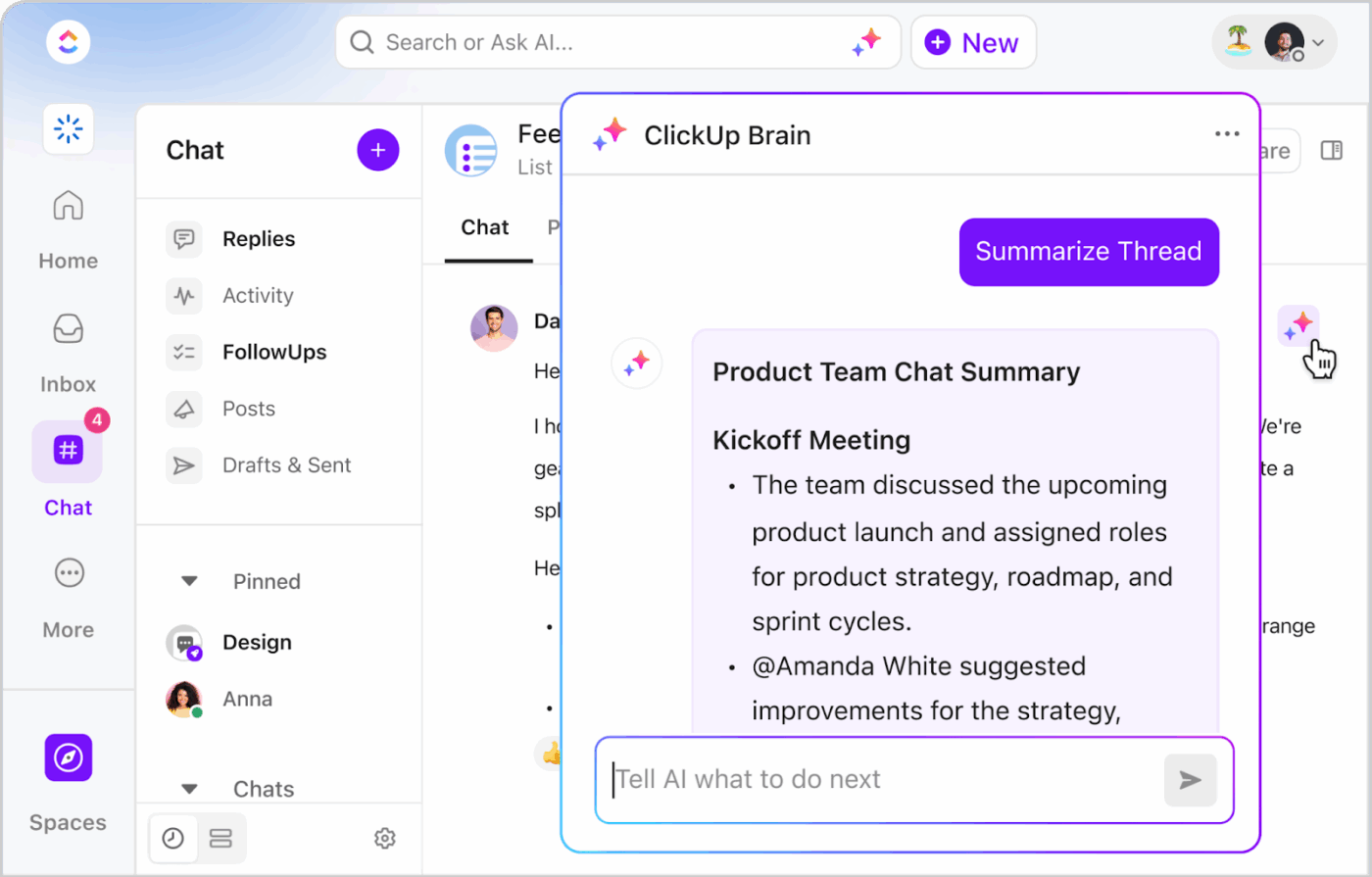Click the Feedback list avatar icon
The image size is (1372, 877).
click(x=471, y=150)
